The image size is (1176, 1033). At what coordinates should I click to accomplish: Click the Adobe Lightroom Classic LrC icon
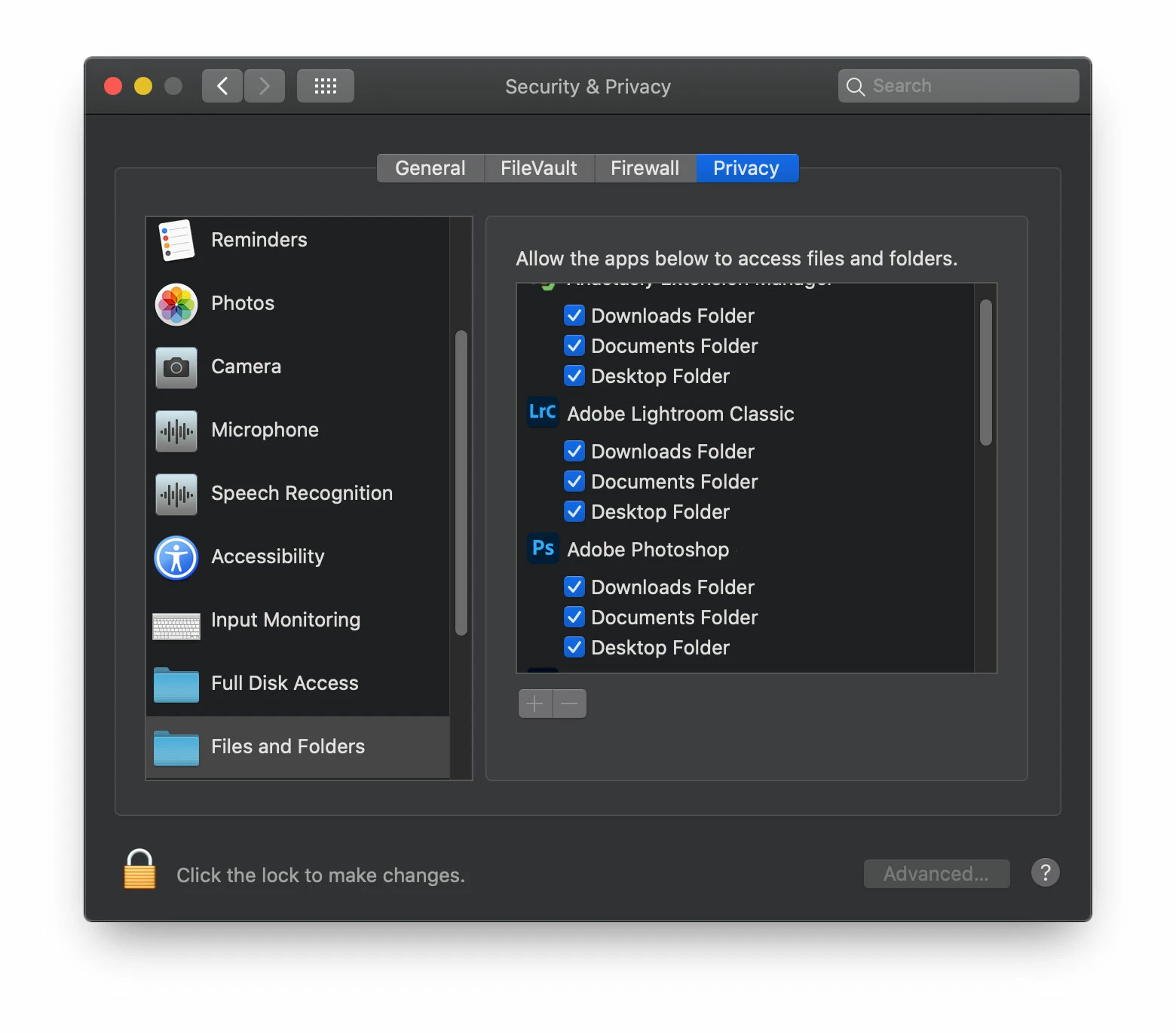[543, 412]
